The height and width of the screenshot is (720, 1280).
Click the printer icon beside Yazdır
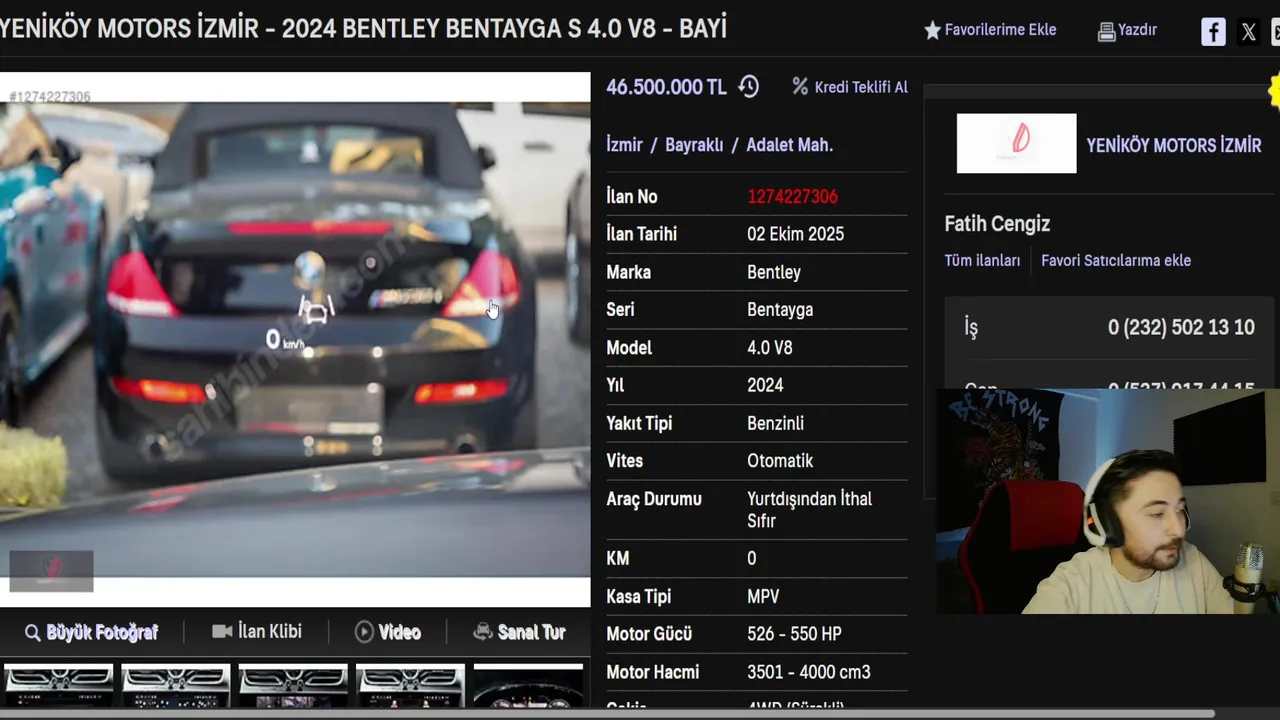tap(1106, 32)
